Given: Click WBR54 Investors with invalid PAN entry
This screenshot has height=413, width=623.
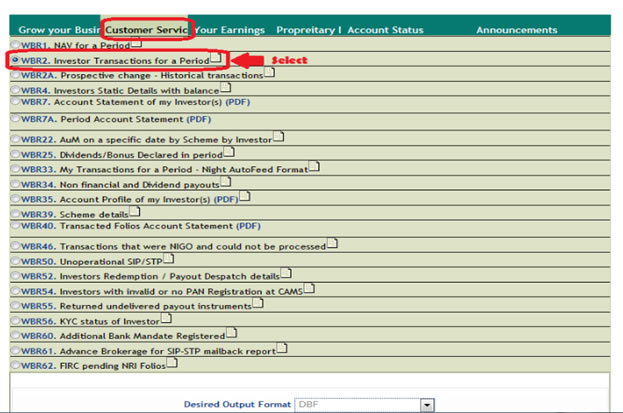Looking at the screenshot, I should point(160,290).
